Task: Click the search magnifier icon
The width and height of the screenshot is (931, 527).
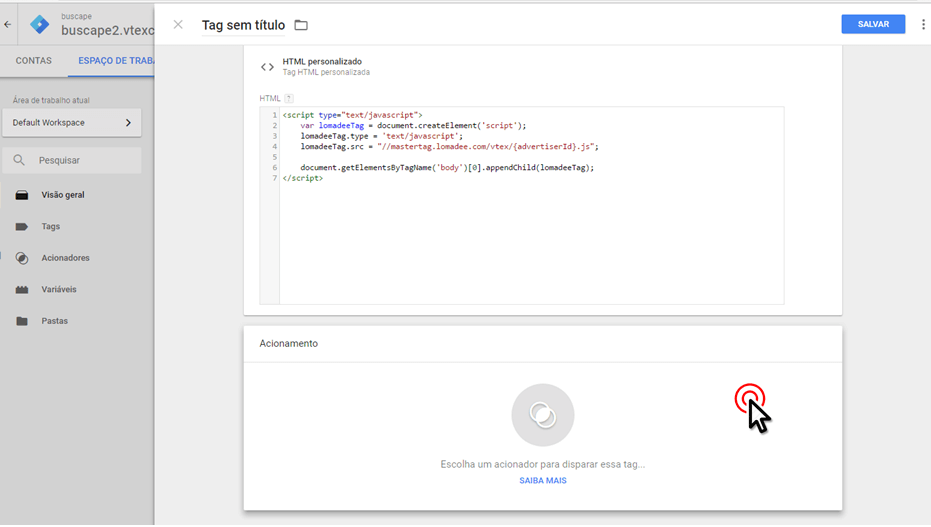Action: coord(19,160)
